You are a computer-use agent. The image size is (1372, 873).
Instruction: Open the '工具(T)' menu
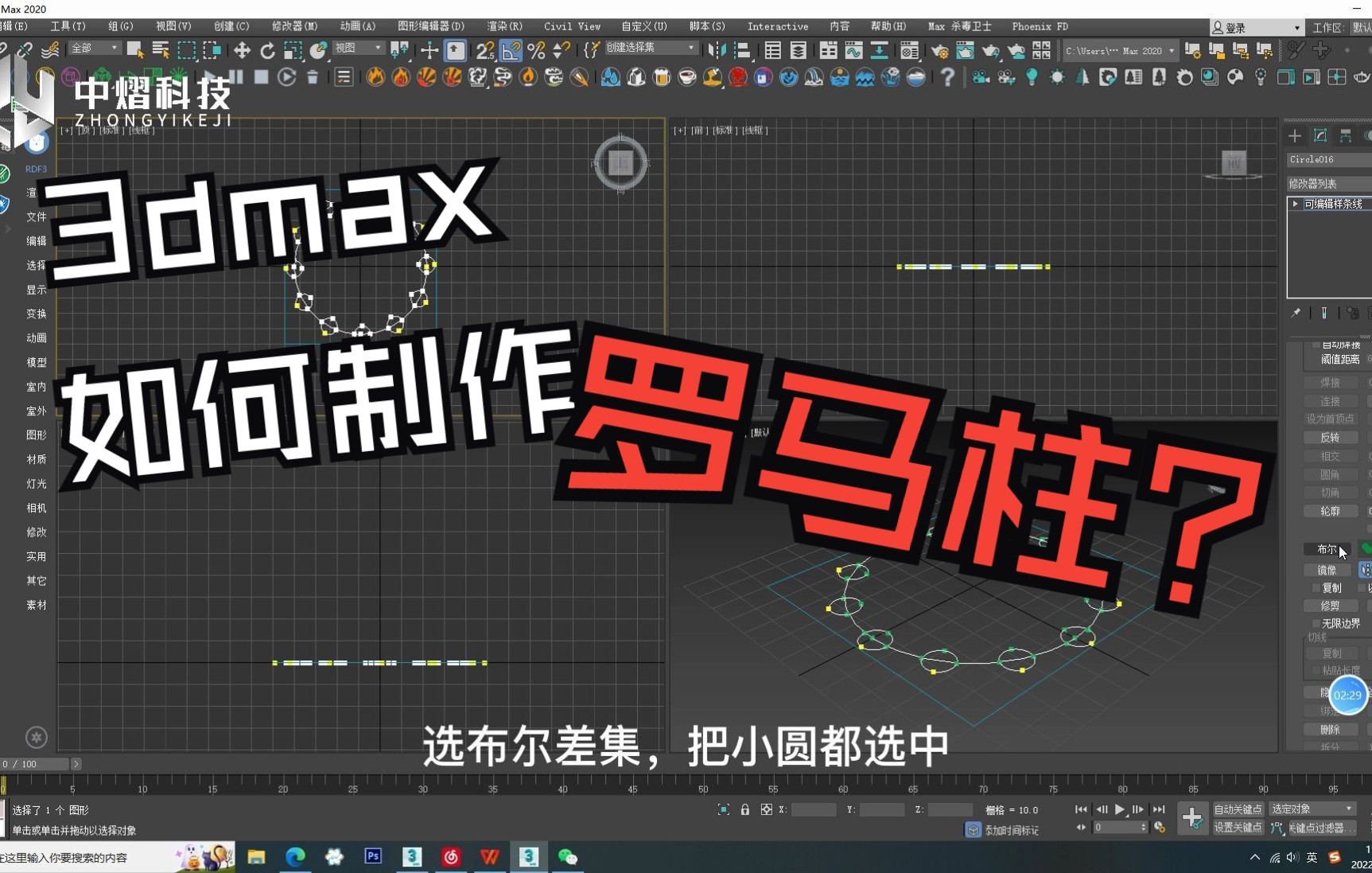pyautogui.click(x=68, y=26)
